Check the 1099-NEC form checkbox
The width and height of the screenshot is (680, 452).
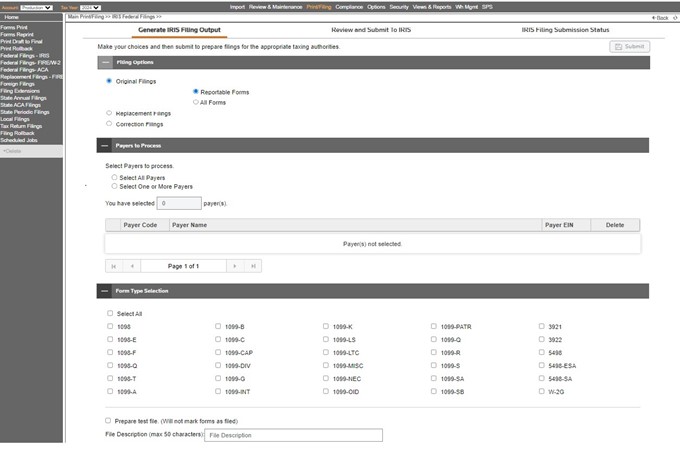click(x=326, y=379)
